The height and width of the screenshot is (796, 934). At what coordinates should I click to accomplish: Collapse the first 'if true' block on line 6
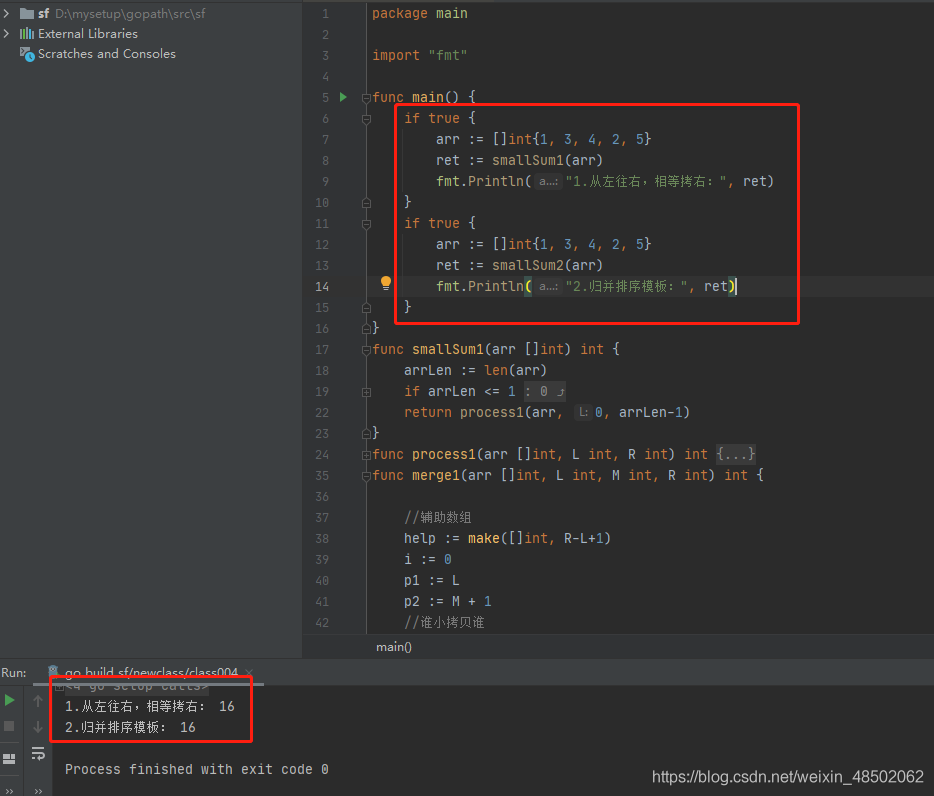point(366,119)
